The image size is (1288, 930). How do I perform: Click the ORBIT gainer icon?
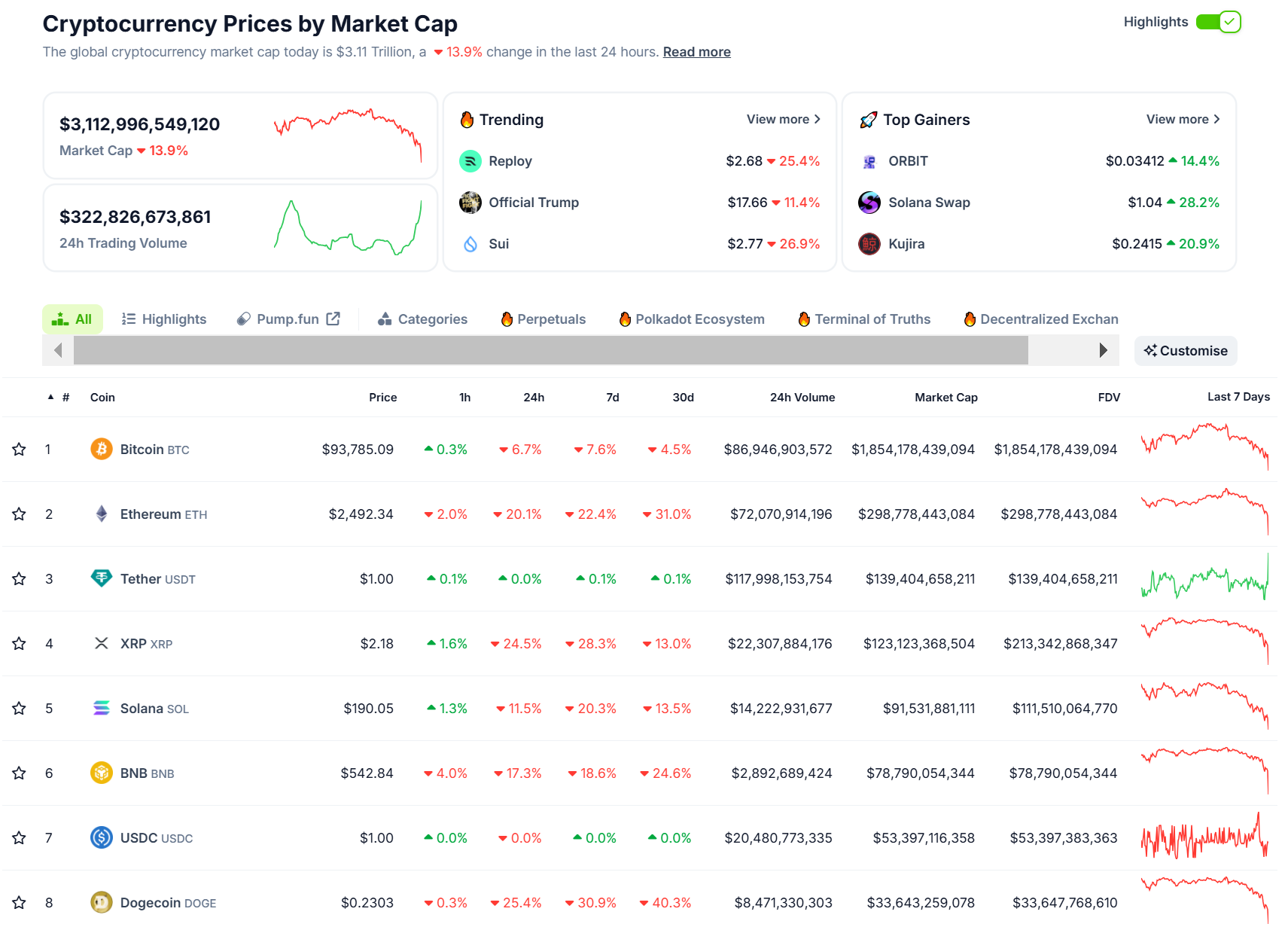869,161
